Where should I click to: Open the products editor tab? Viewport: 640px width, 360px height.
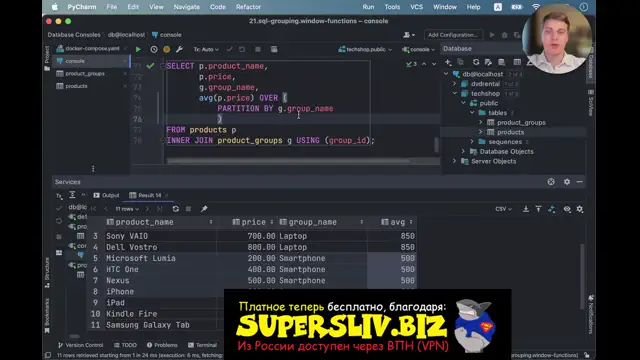pos(76,86)
